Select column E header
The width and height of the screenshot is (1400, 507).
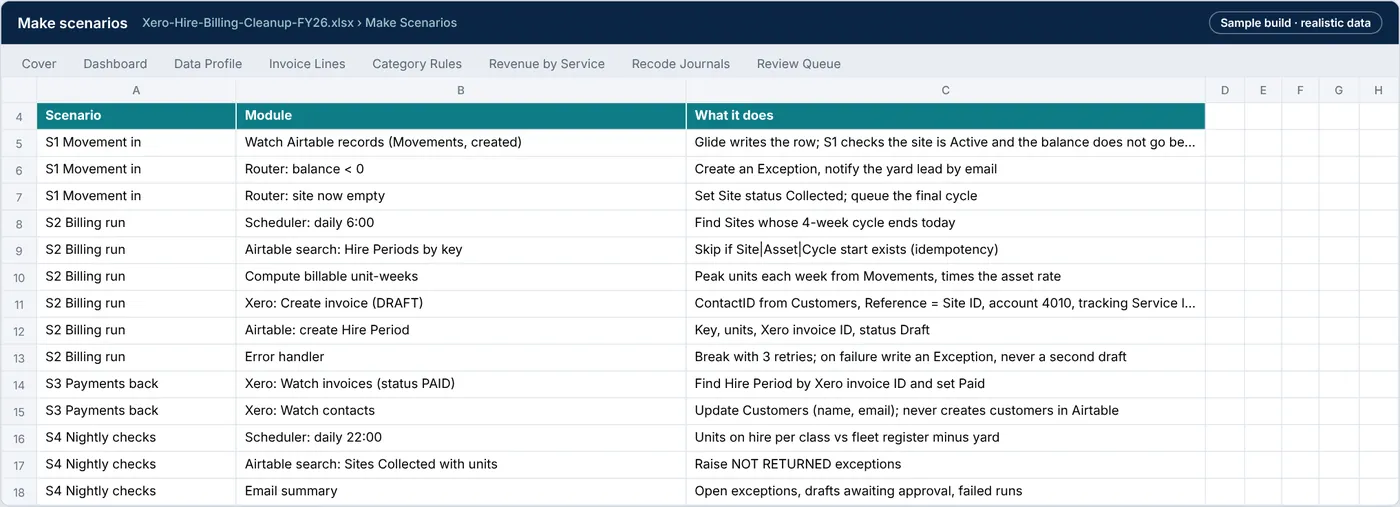click(x=1263, y=90)
